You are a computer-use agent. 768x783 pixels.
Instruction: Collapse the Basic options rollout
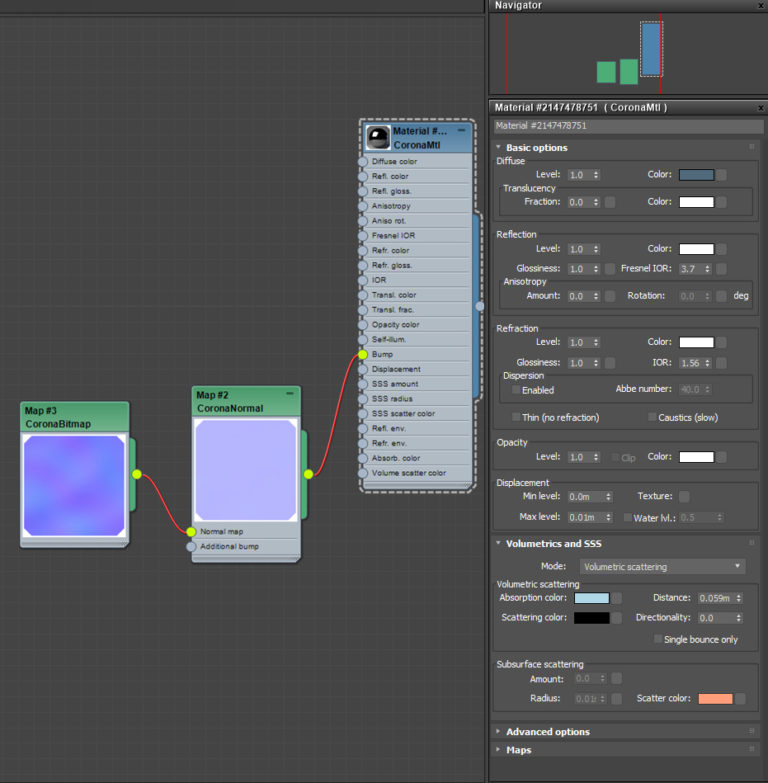pos(536,148)
